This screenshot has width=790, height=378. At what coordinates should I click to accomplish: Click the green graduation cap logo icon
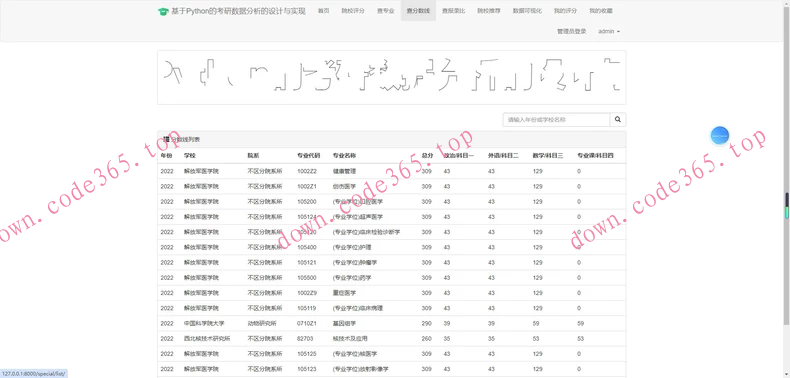tap(162, 11)
